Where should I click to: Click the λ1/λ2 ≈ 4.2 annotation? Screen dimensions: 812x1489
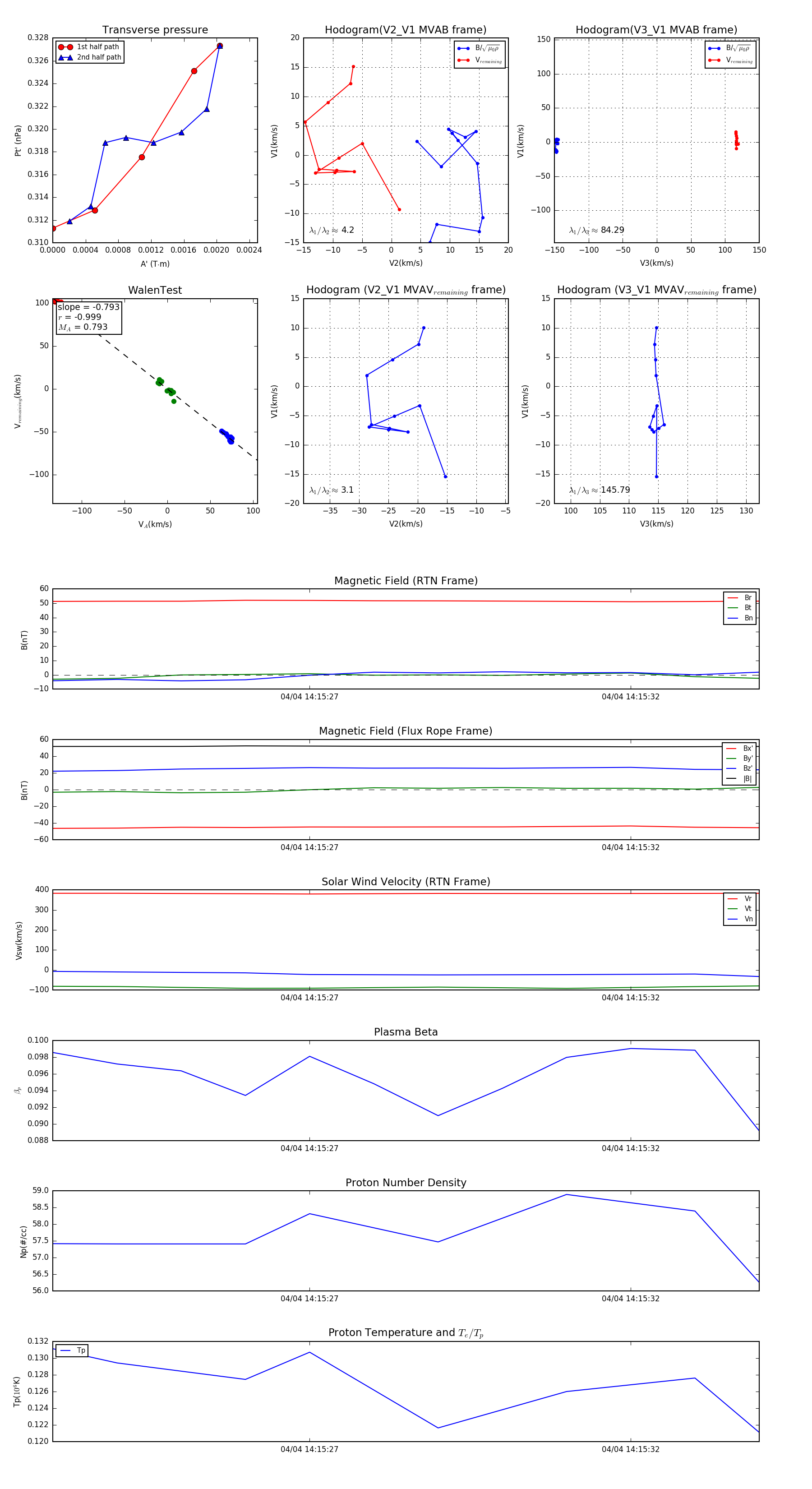pos(332,230)
